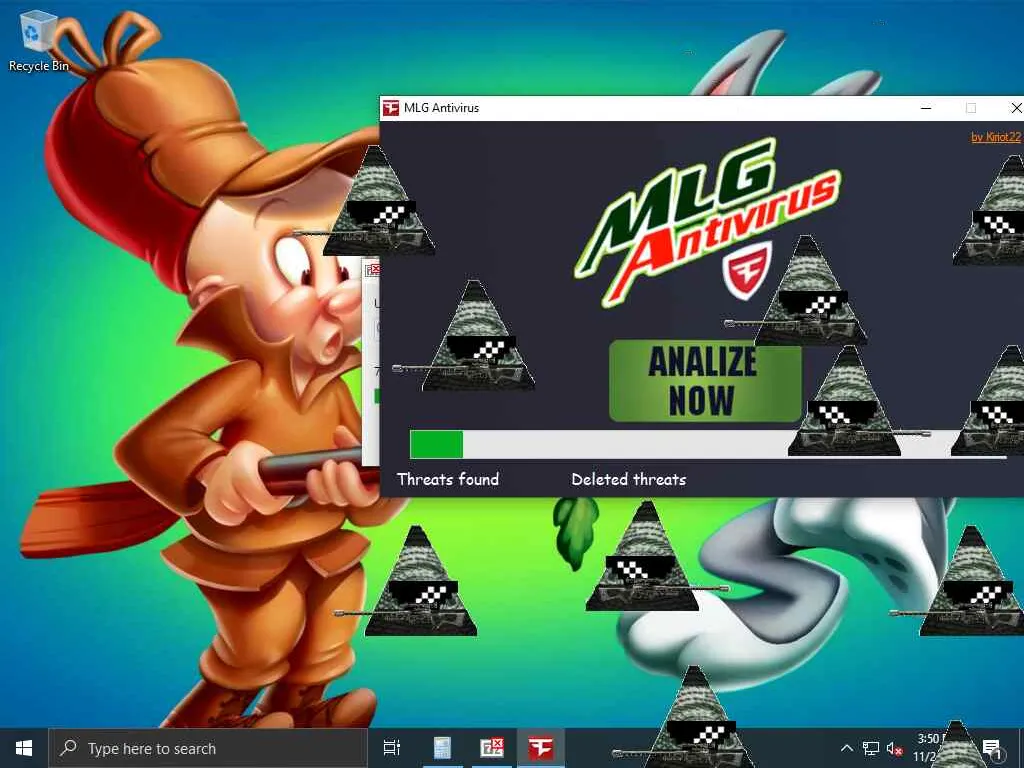This screenshot has height=768, width=1024.
Task: Open Task View in the taskbar
Action: (392, 748)
